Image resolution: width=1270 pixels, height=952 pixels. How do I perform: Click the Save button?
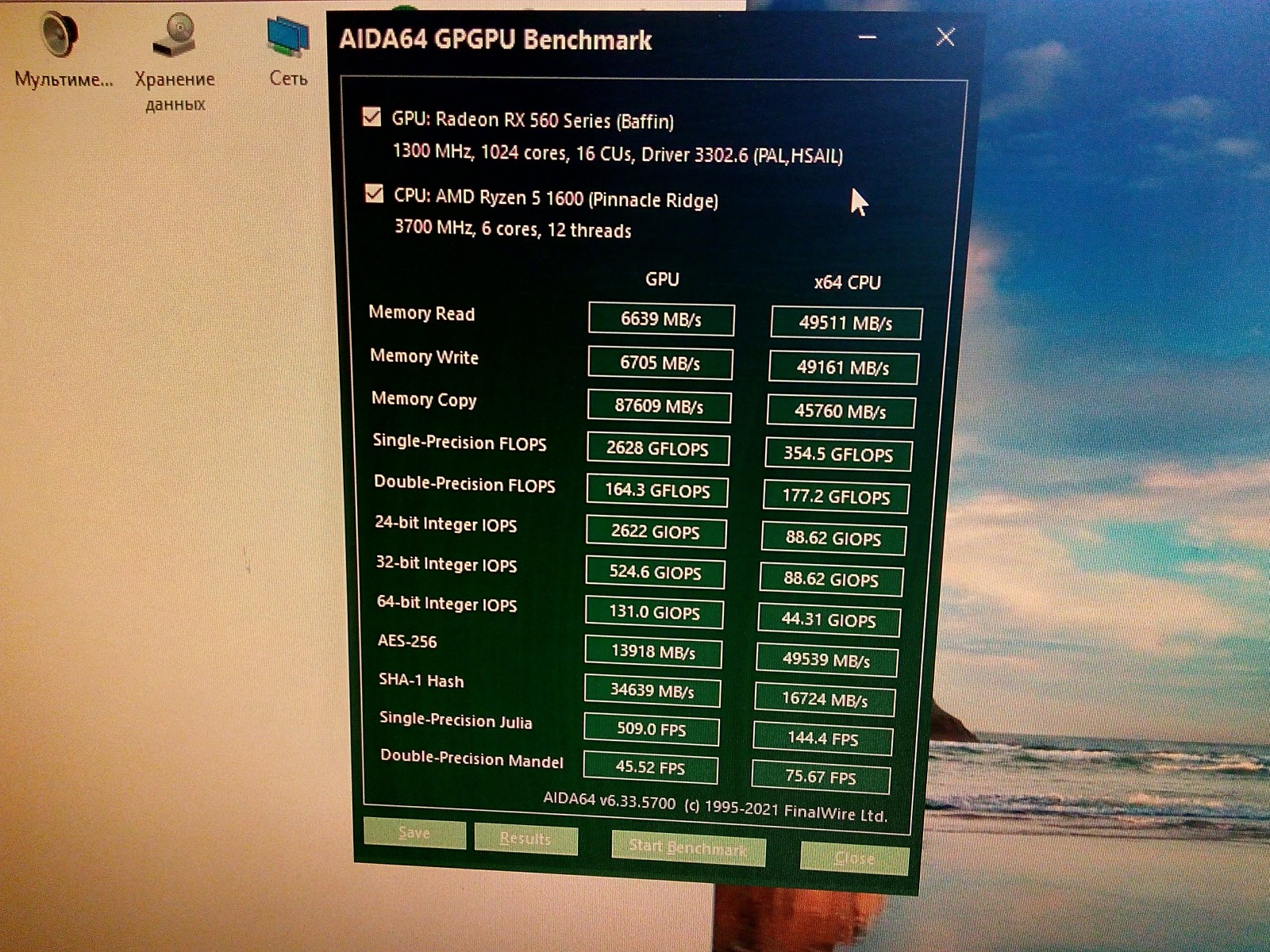pyautogui.click(x=414, y=832)
